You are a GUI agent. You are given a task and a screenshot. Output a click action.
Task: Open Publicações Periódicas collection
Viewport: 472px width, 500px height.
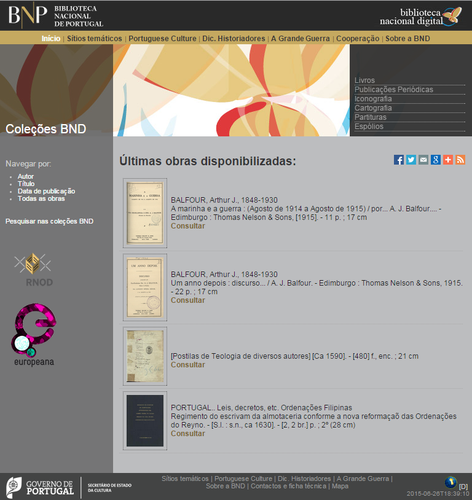[x=394, y=89]
